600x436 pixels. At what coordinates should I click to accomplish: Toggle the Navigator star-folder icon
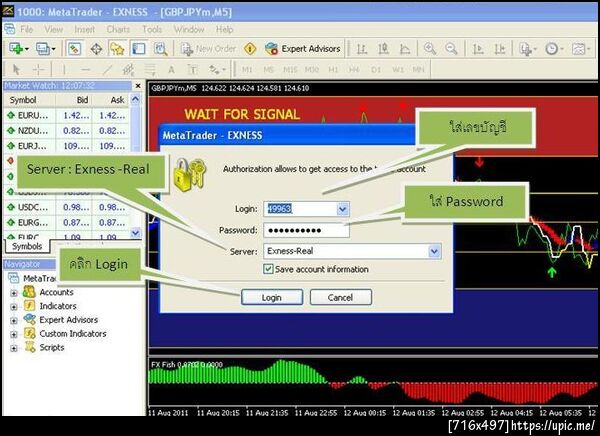click(117, 49)
